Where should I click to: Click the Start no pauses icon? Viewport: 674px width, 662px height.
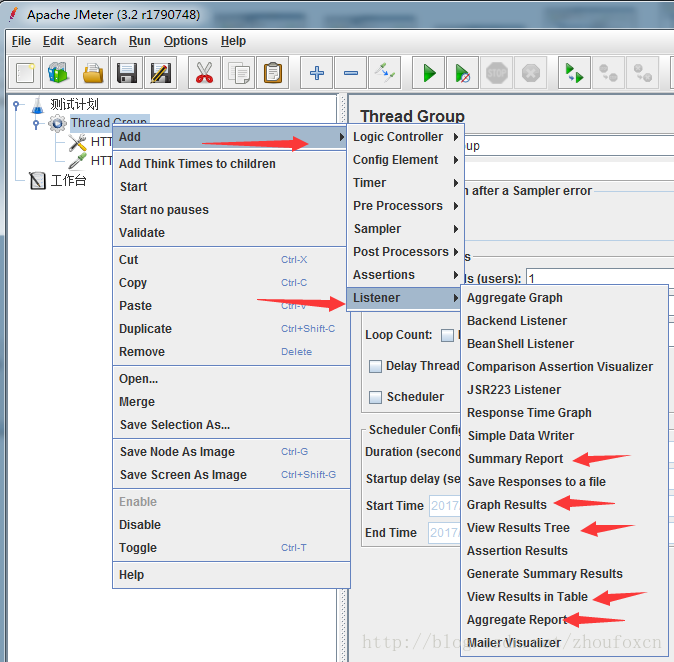pyautogui.click(x=462, y=73)
